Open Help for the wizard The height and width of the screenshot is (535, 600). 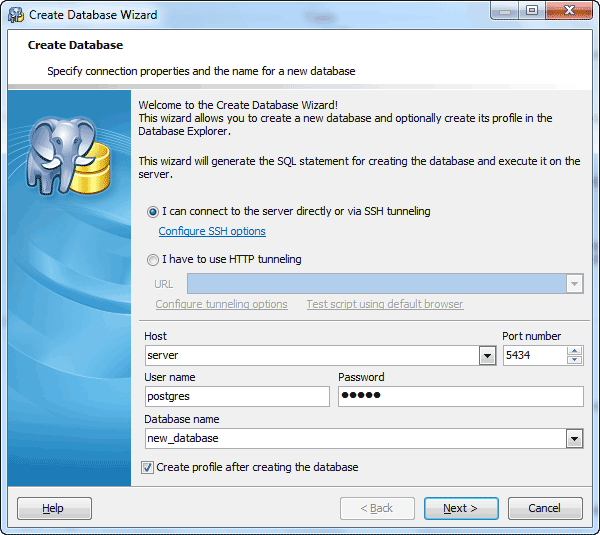(54, 508)
